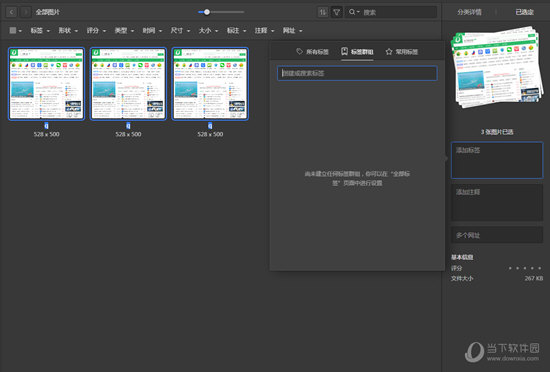Select the first image thumbnail
This screenshot has width=550, height=372.
[46, 84]
